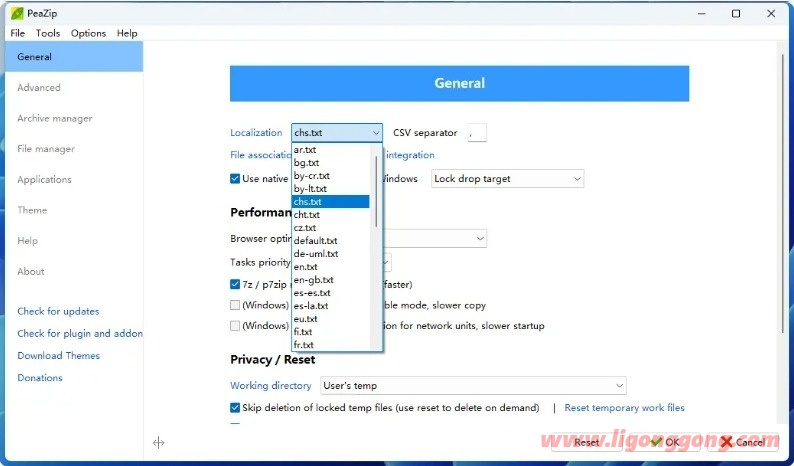Select by-cr.txt in the language list
This screenshot has height=466, width=794.
click(331, 176)
